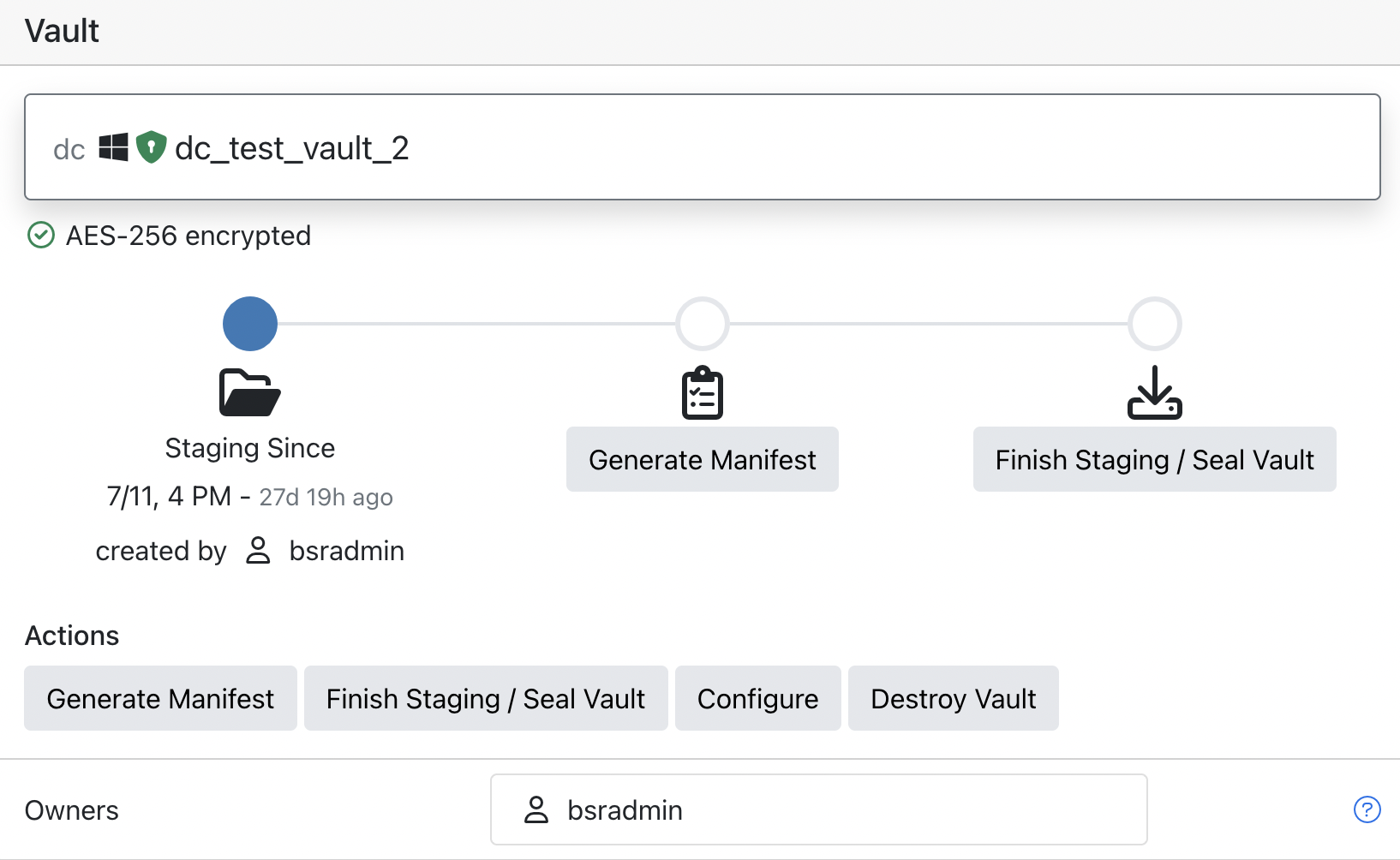1400x860 pixels.
Task: Select the filled blue Staging step circle
Action: click(x=250, y=324)
